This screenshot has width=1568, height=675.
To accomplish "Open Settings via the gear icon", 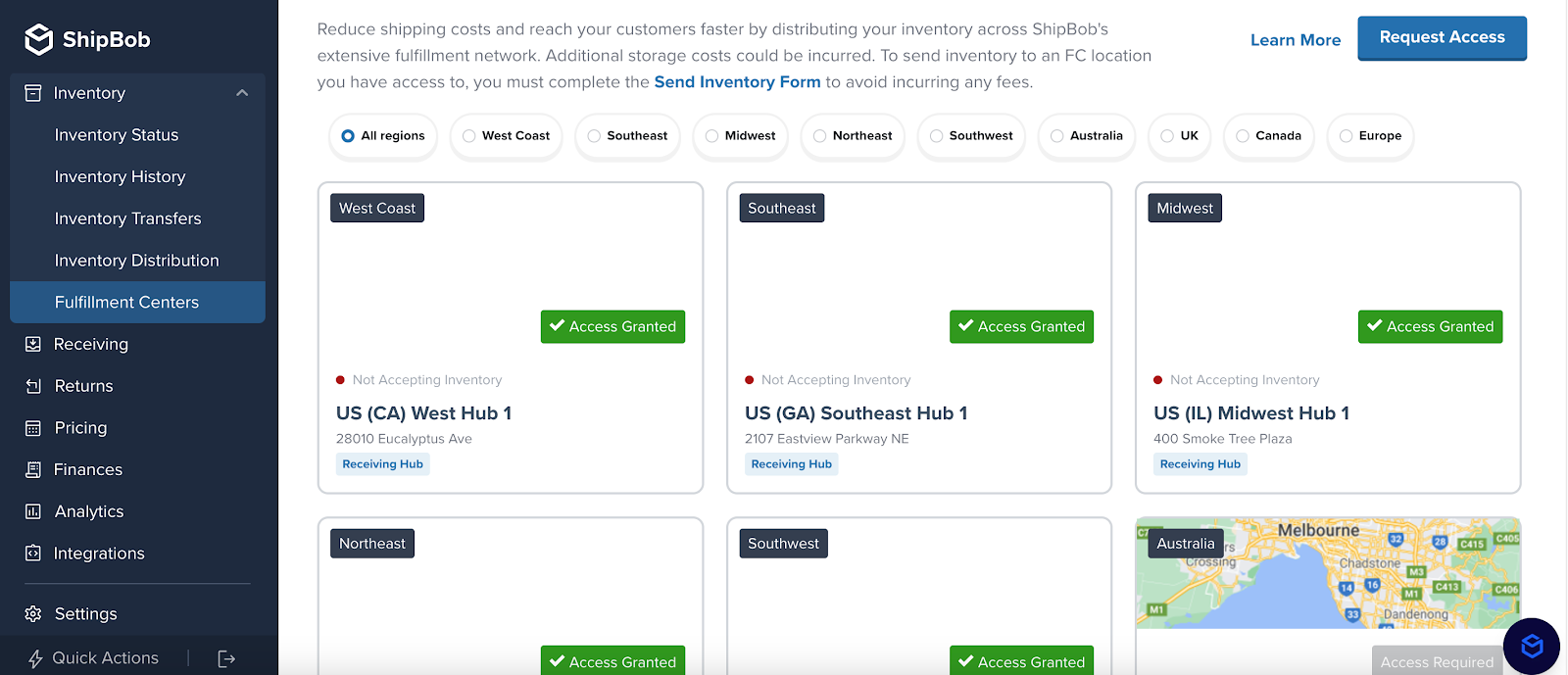I will tap(33, 614).
